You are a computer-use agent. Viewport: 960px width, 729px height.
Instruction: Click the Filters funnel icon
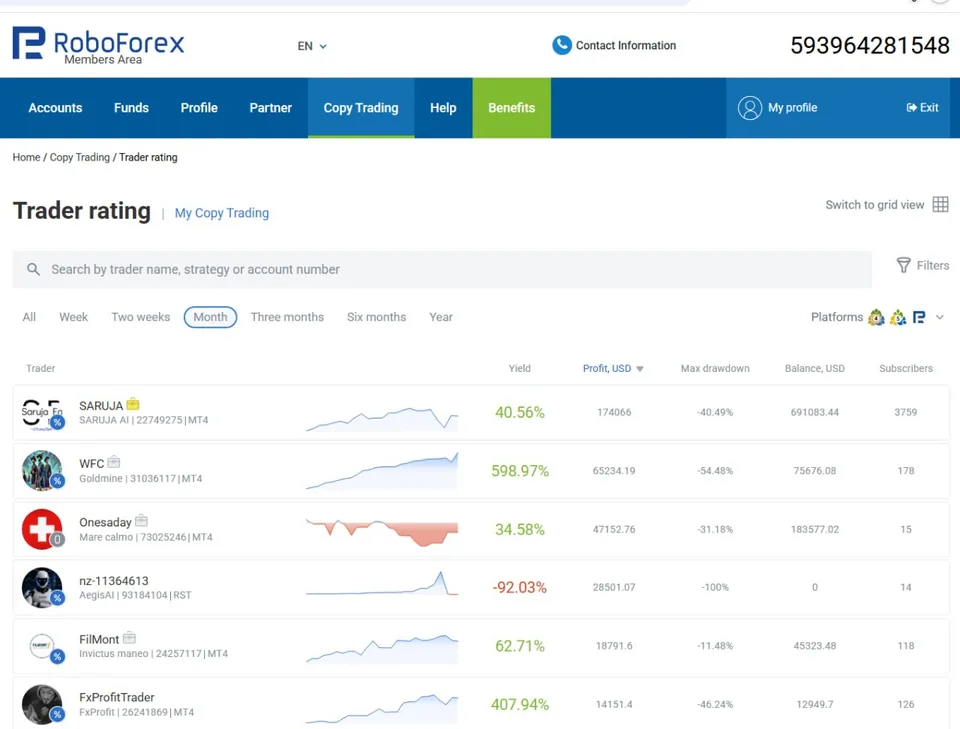[x=903, y=265]
